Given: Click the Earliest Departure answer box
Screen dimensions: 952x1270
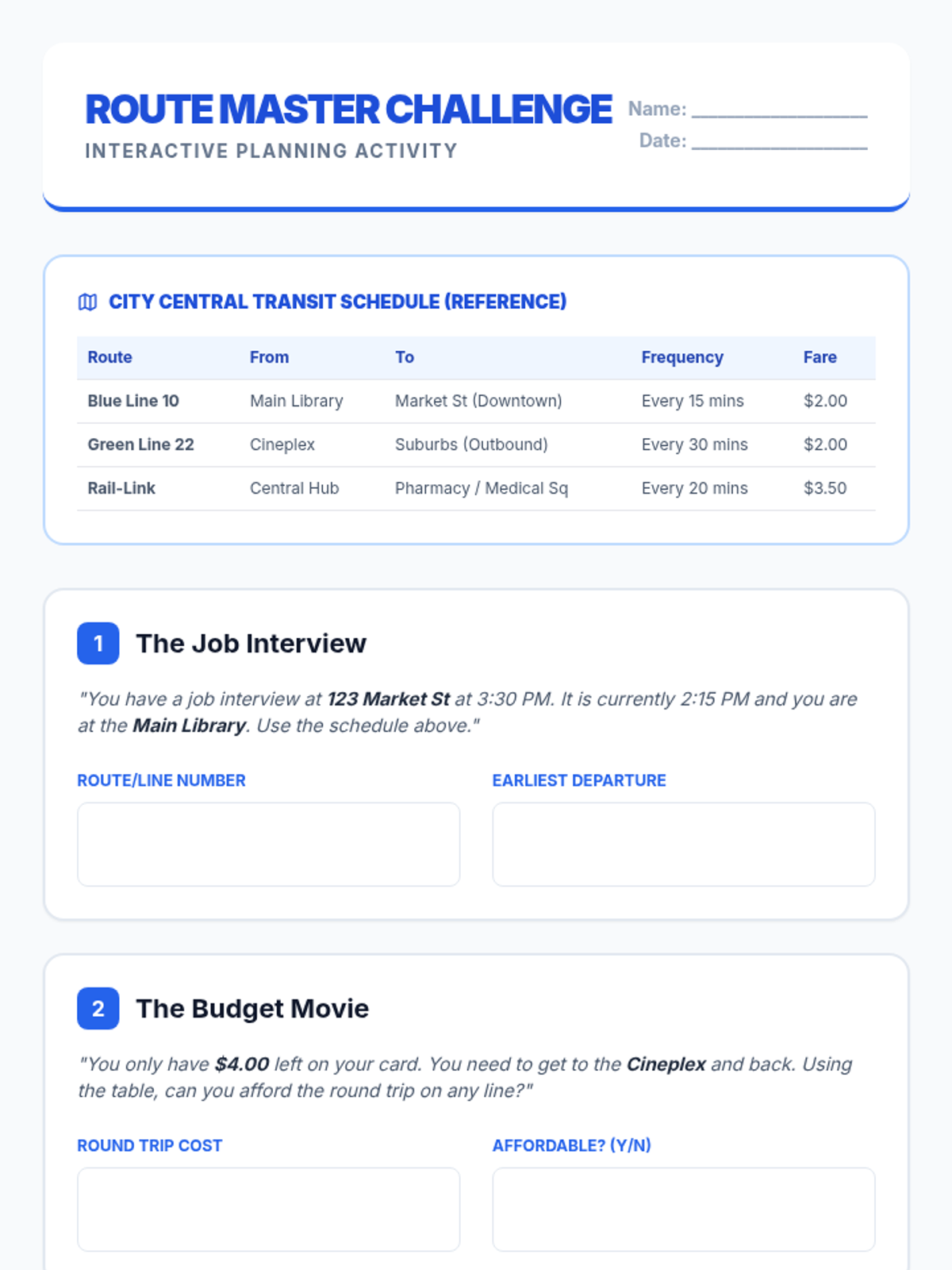Looking at the screenshot, I should (x=683, y=844).
